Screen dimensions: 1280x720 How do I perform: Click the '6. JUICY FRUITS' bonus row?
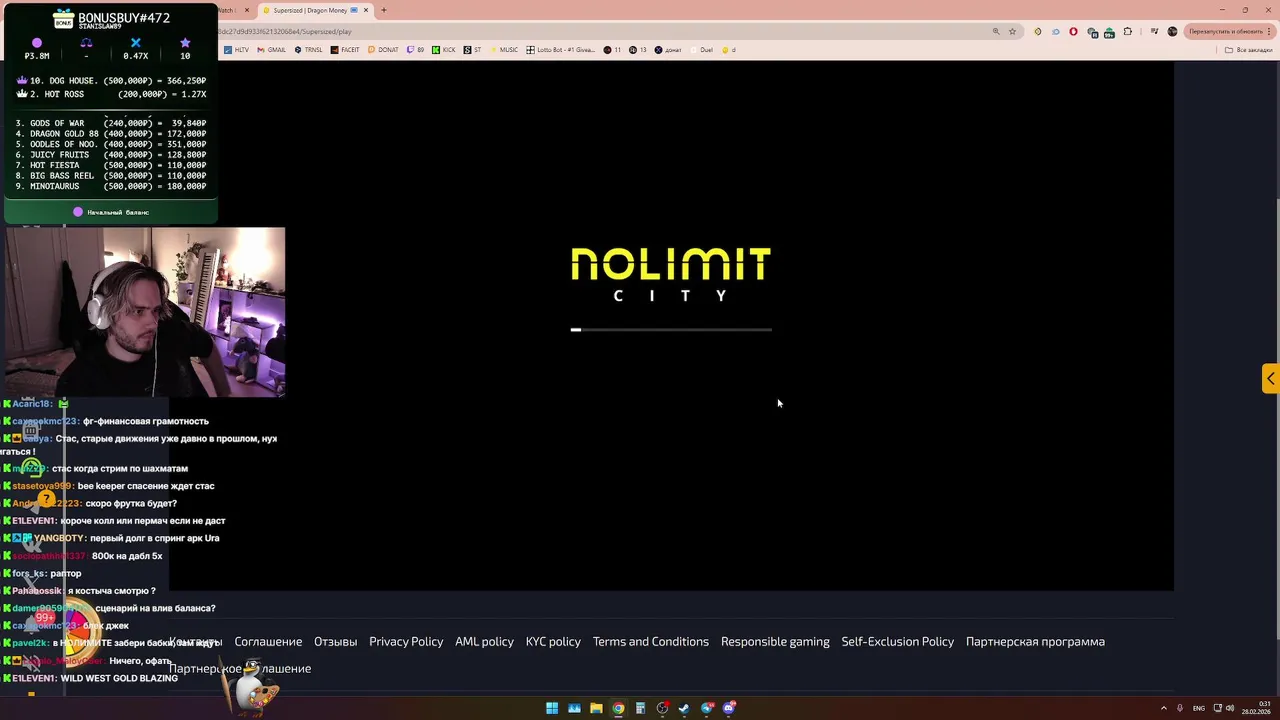(111, 155)
